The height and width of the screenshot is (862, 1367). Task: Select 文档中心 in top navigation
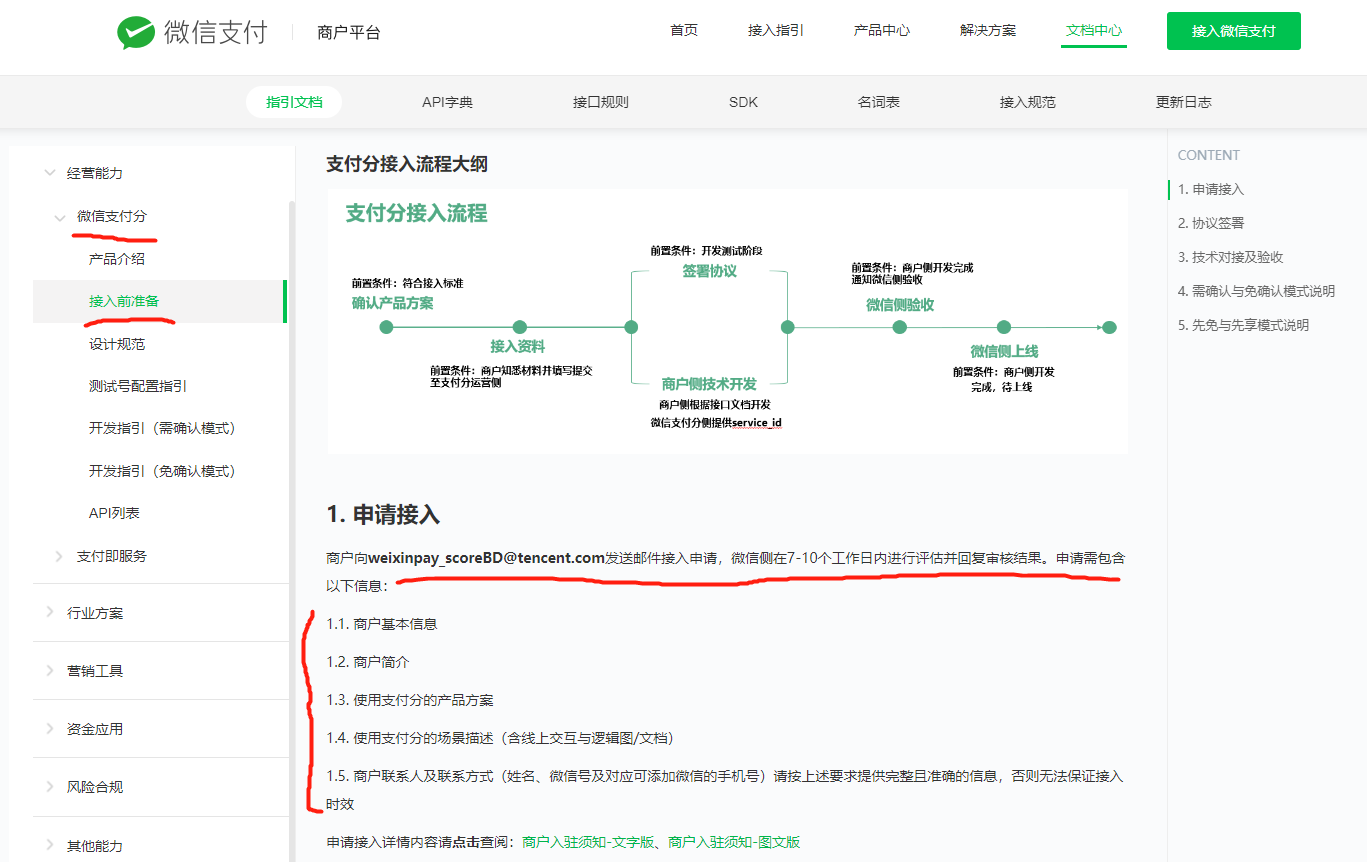1094,30
